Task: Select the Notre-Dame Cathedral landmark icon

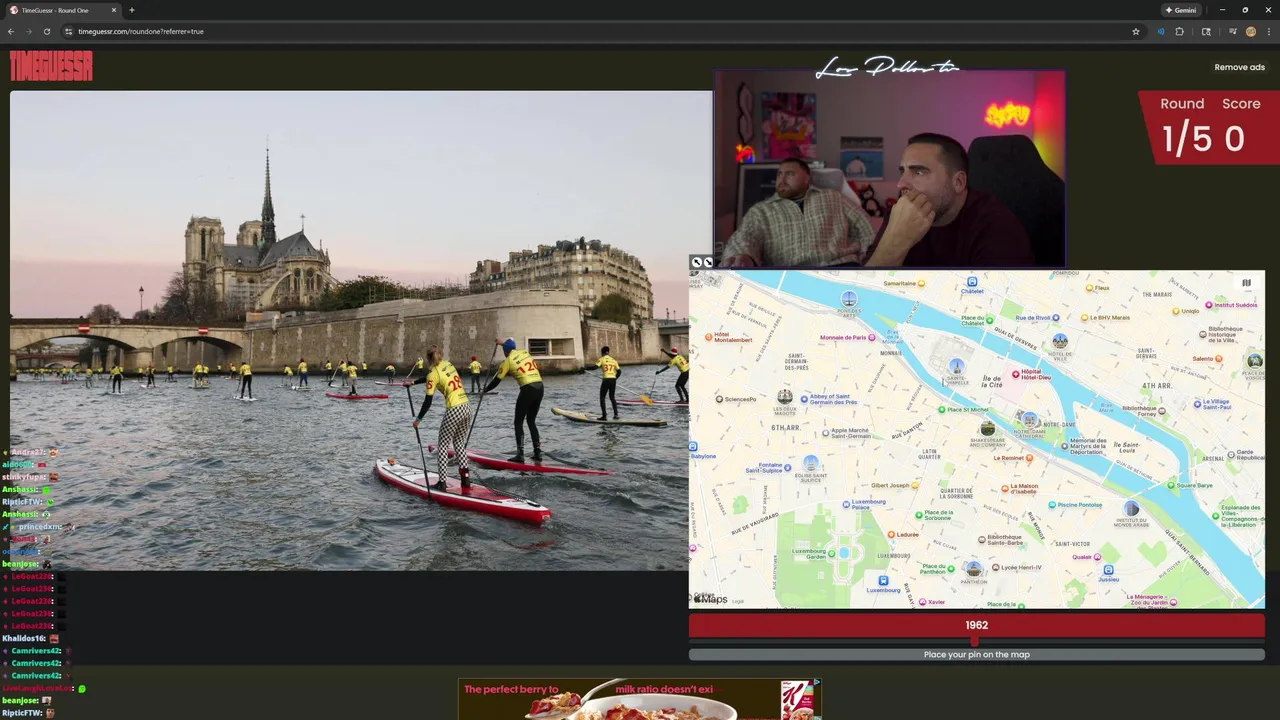Action: [1029, 420]
